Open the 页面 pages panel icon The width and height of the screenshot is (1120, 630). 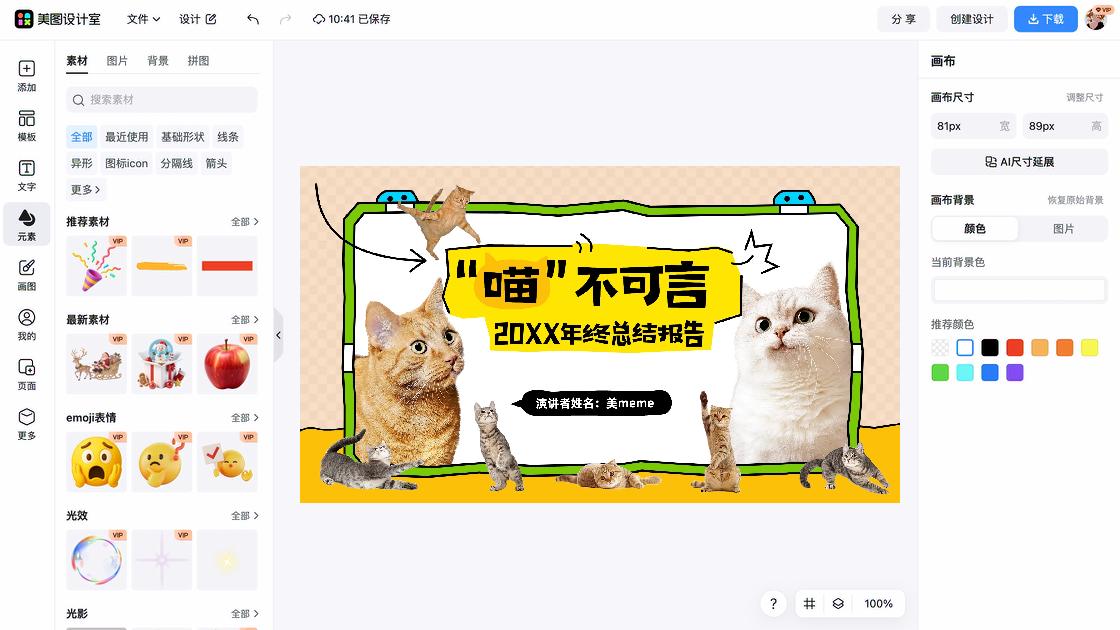click(x=26, y=374)
